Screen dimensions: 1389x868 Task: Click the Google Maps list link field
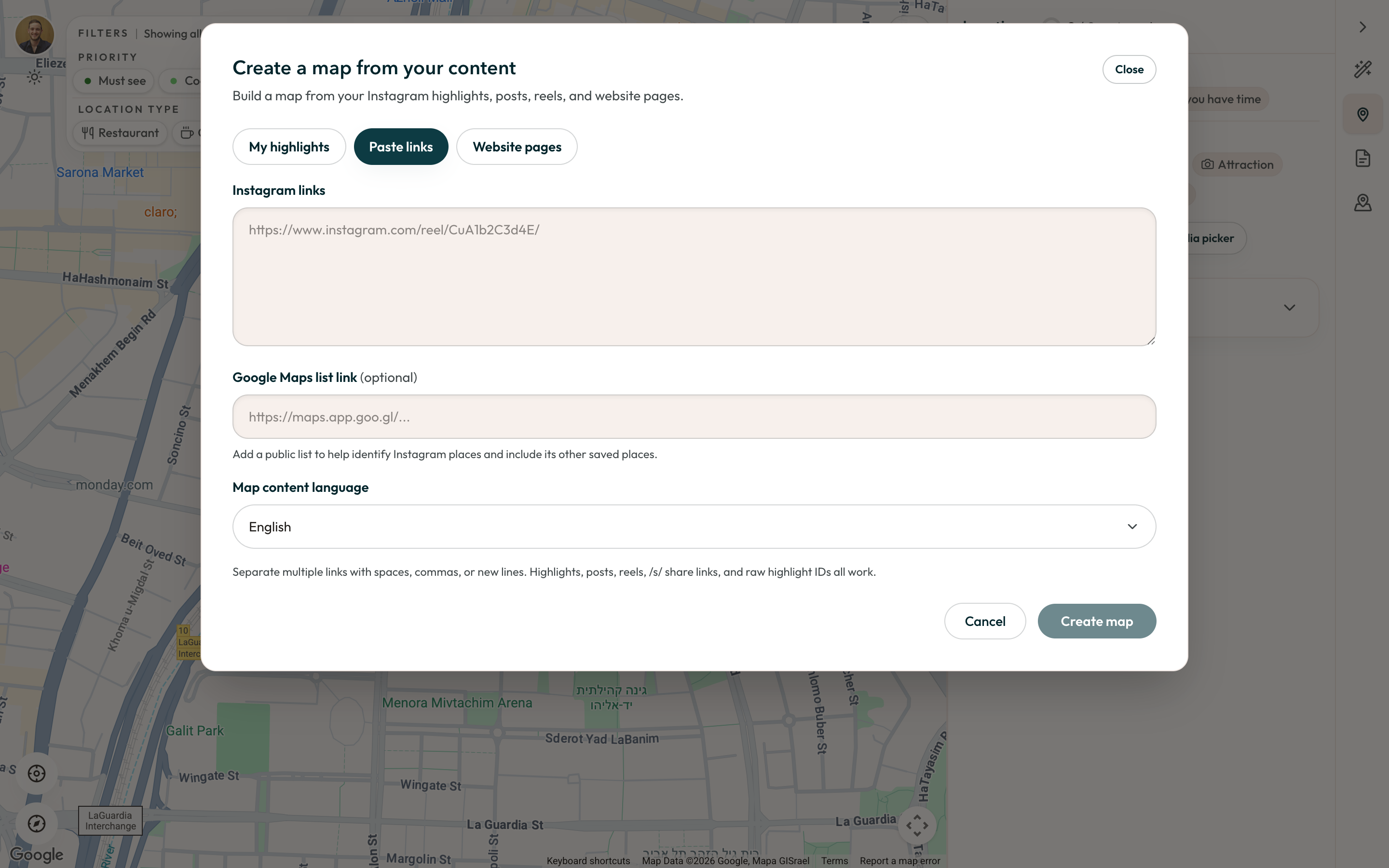(694, 417)
